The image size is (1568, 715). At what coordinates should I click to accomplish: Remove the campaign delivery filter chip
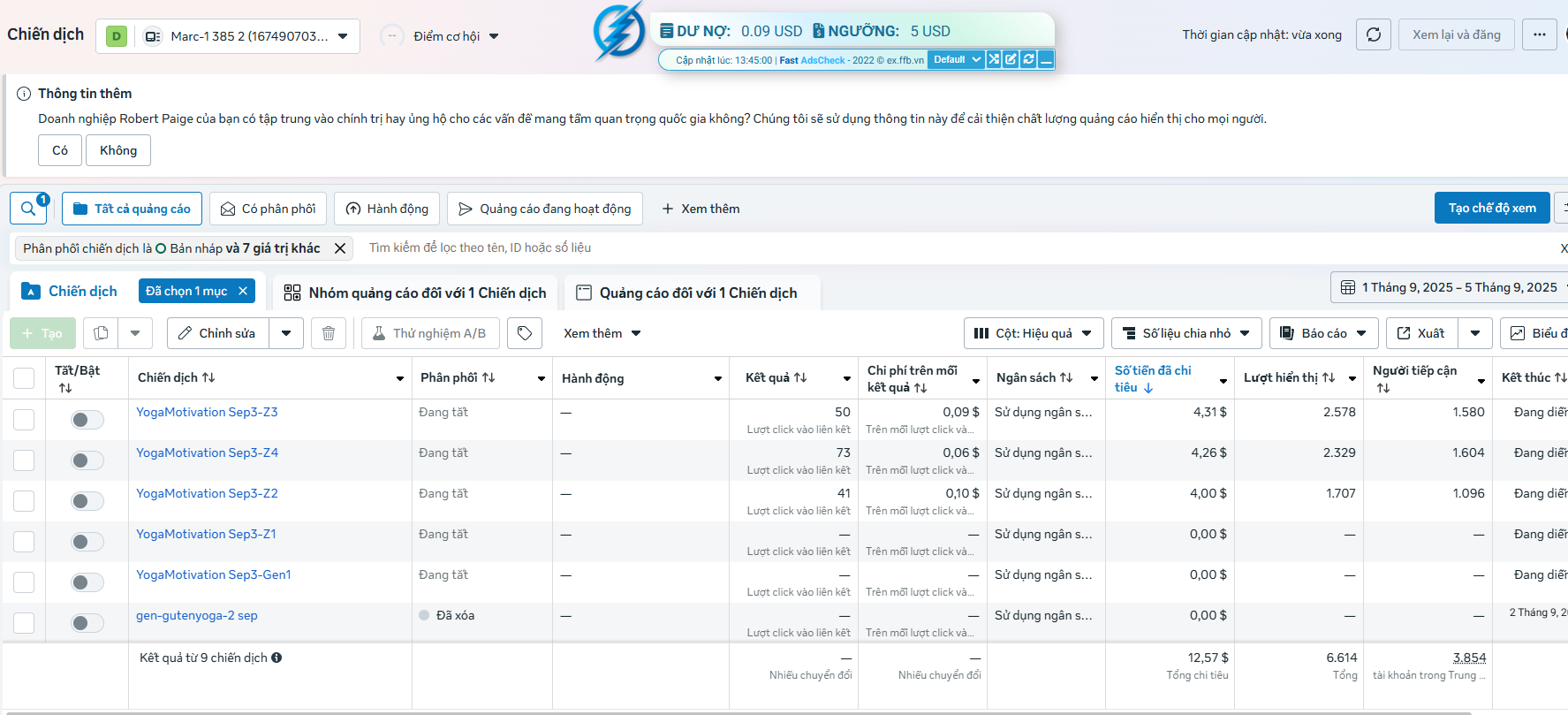click(340, 248)
